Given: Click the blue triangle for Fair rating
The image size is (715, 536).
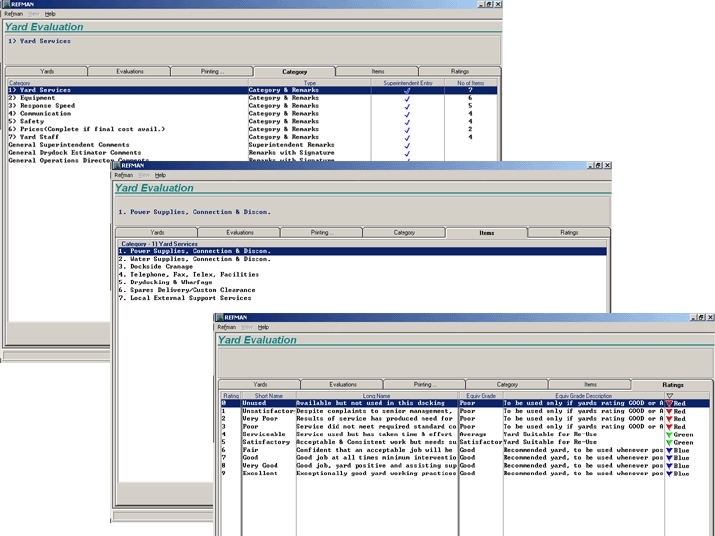Looking at the screenshot, I should (x=669, y=450).
